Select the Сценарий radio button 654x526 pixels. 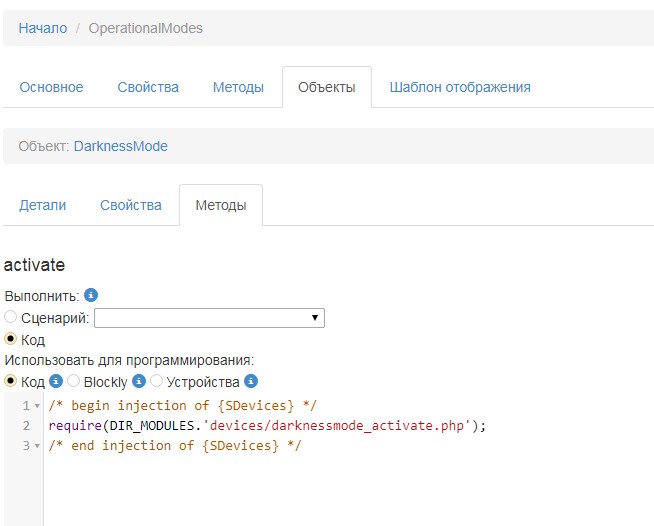10,317
